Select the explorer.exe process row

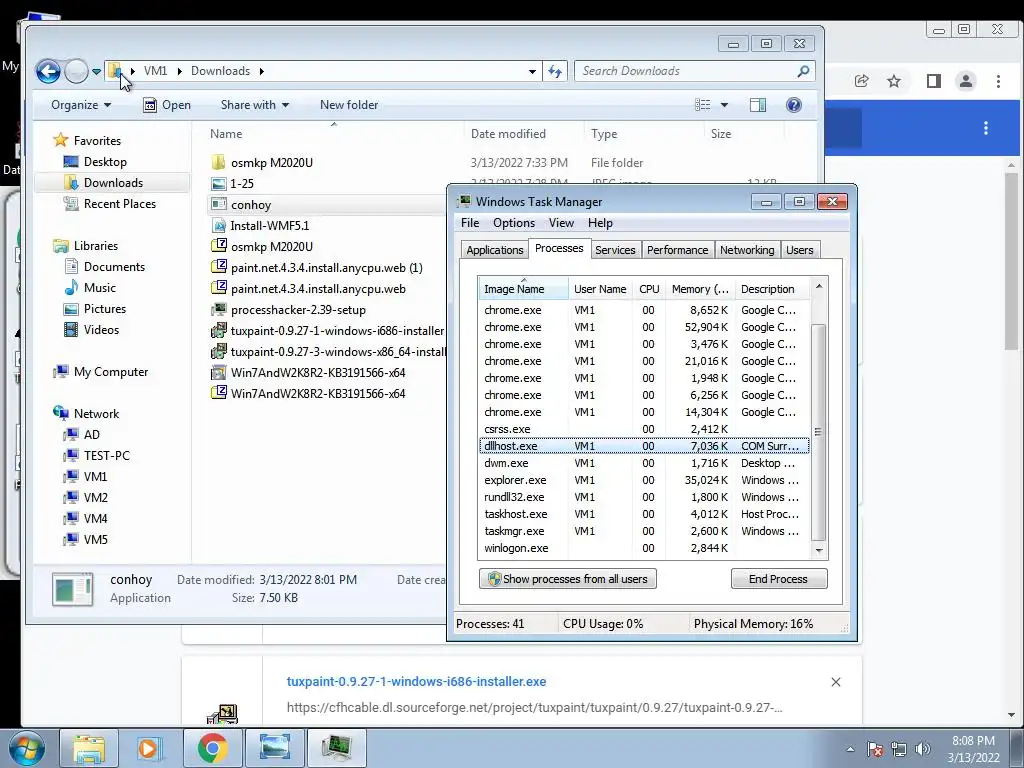pyautogui.click(x=644, y=480)
